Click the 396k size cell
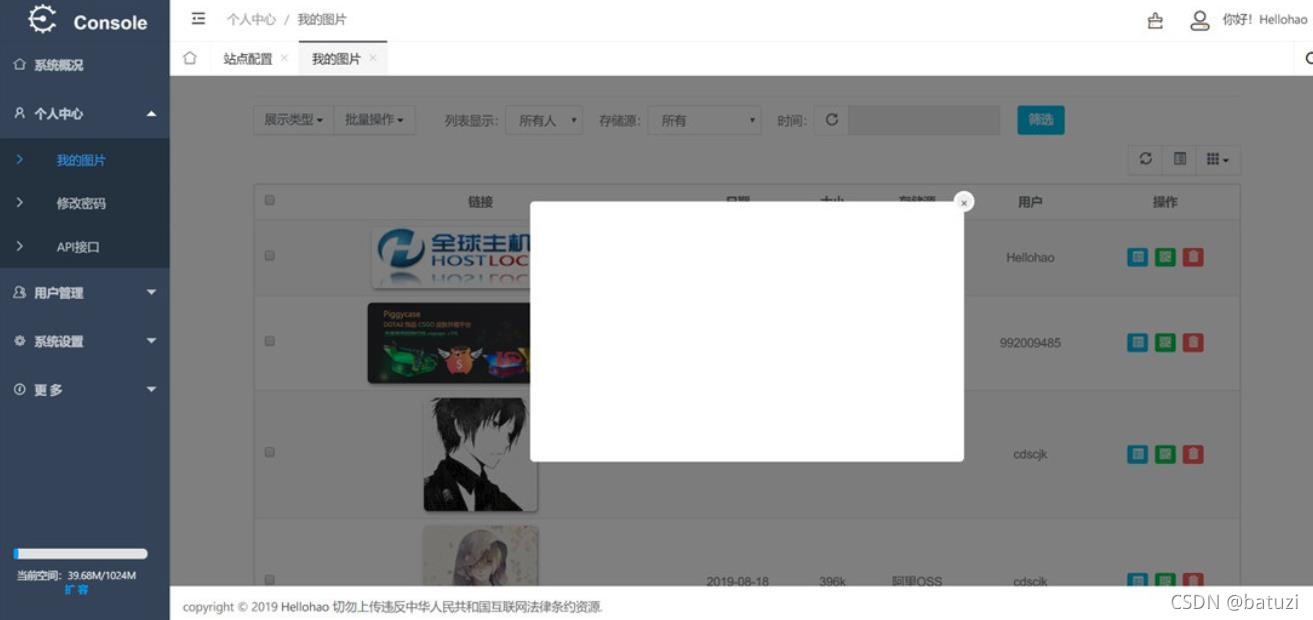The width and height of the screenshot is (1313, 620). (832, 581)
